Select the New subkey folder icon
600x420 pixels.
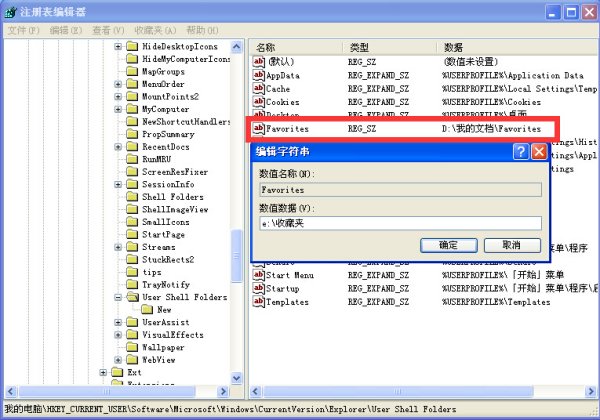click(x=147, y=309)
